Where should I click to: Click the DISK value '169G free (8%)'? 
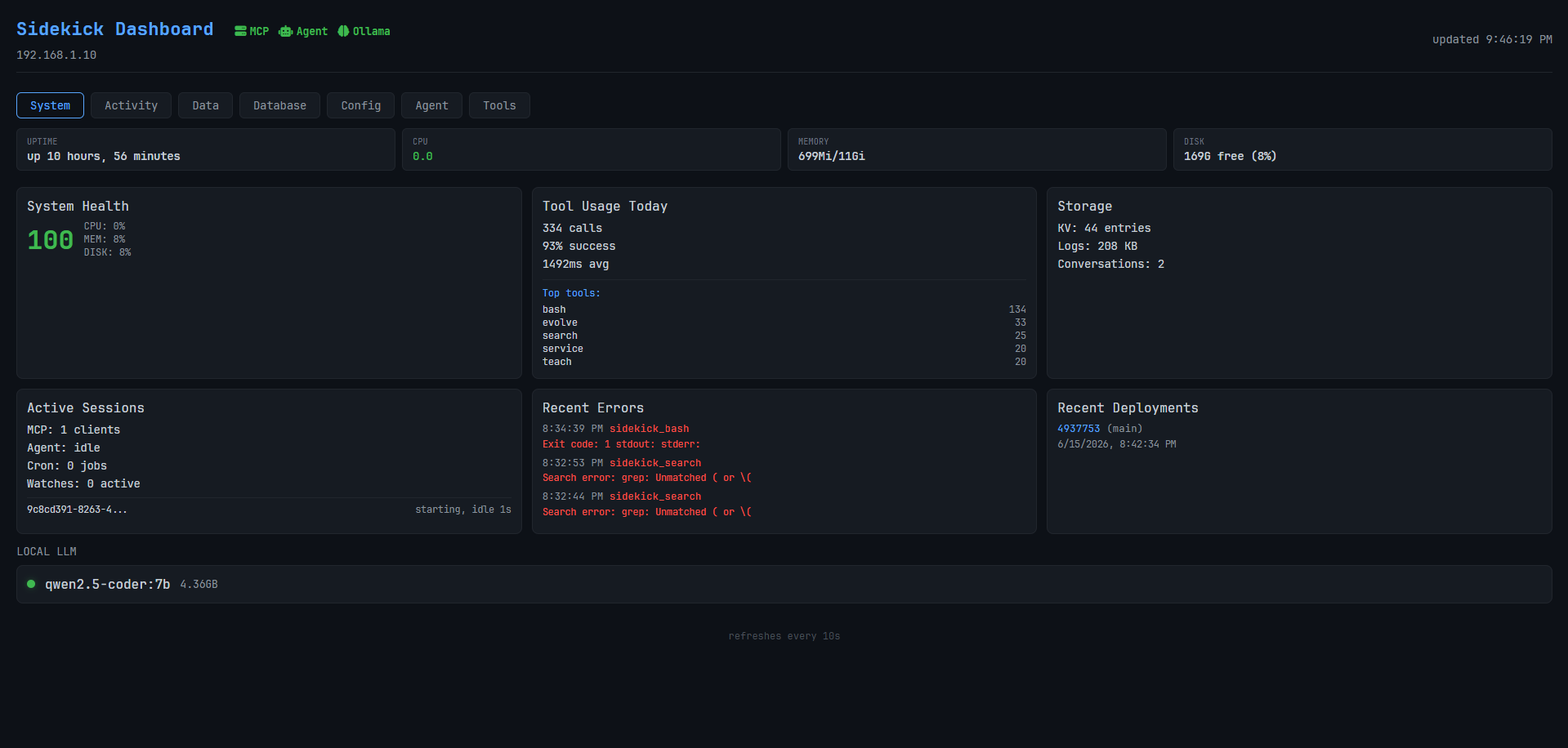pos(1230,156)
